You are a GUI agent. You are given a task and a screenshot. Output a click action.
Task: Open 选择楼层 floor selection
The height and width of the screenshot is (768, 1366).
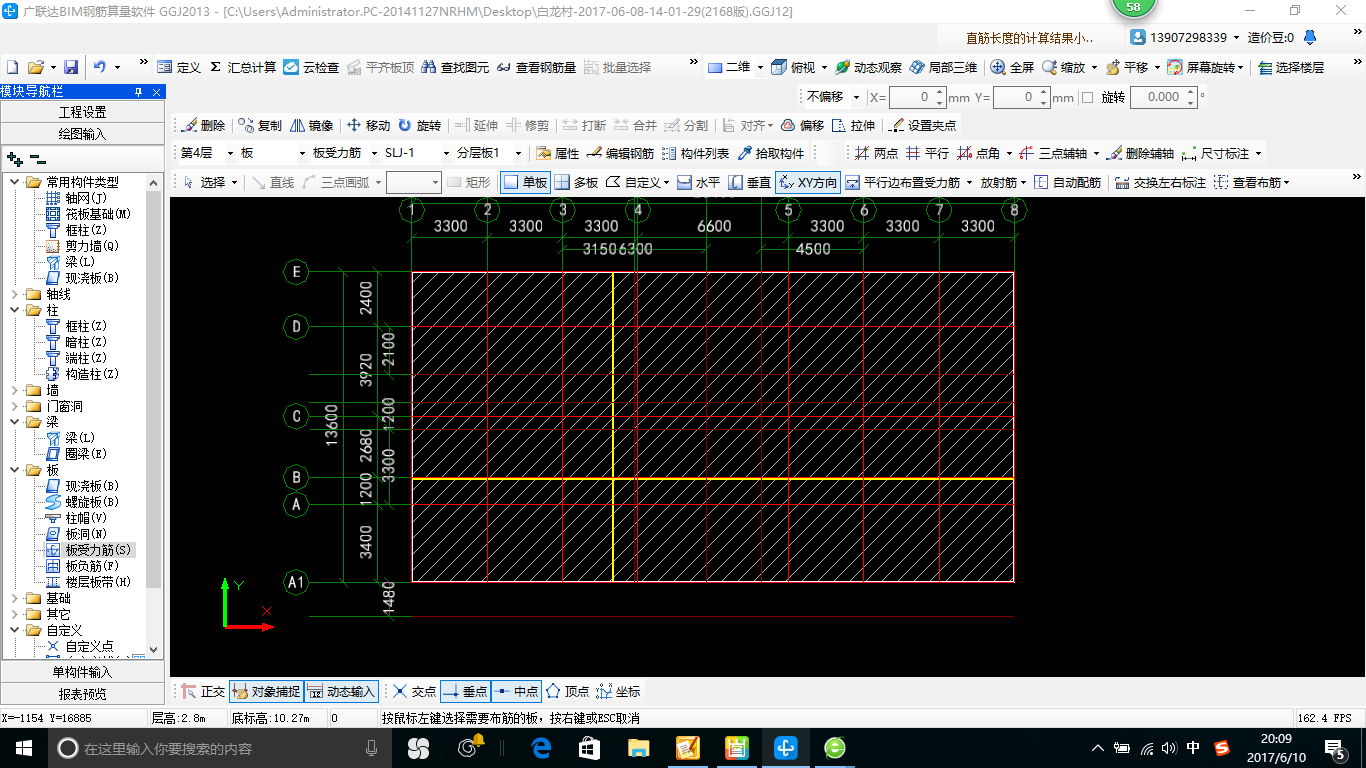(1291, 67)
